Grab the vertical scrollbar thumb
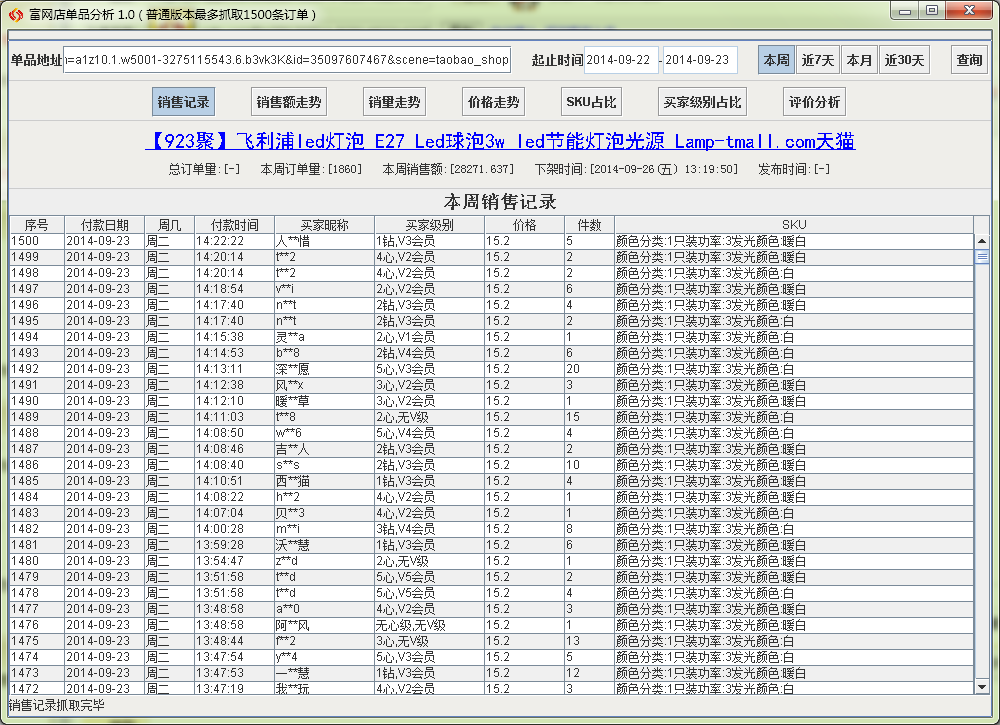The image size is (1000, 725). coord(982,257)
